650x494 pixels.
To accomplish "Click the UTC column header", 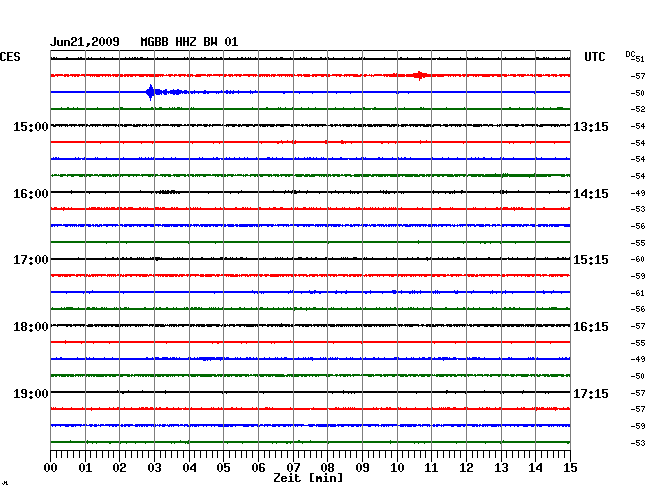I will tap(594, 56).
